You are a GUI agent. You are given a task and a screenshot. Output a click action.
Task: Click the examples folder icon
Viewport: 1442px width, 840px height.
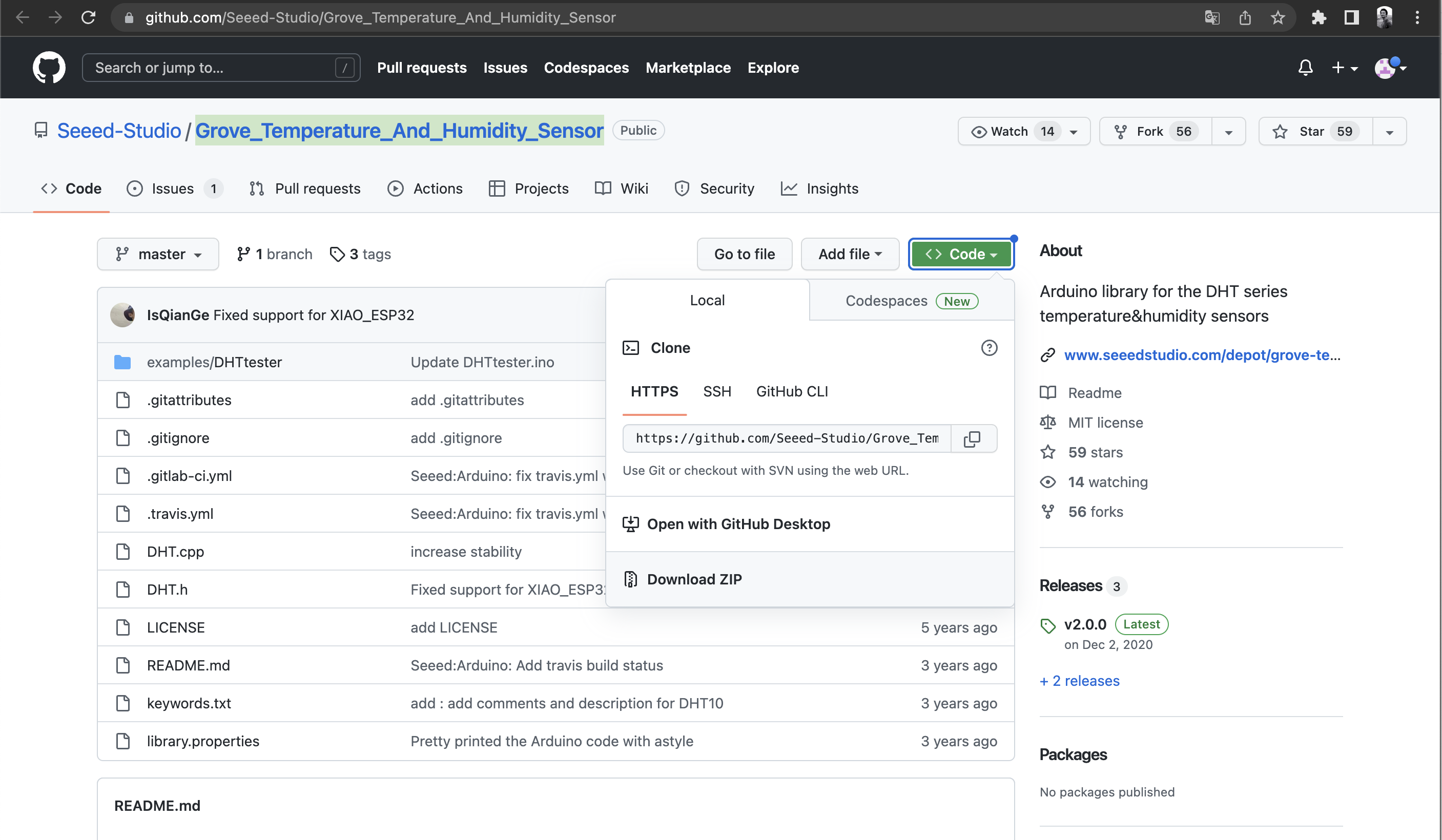122,362
